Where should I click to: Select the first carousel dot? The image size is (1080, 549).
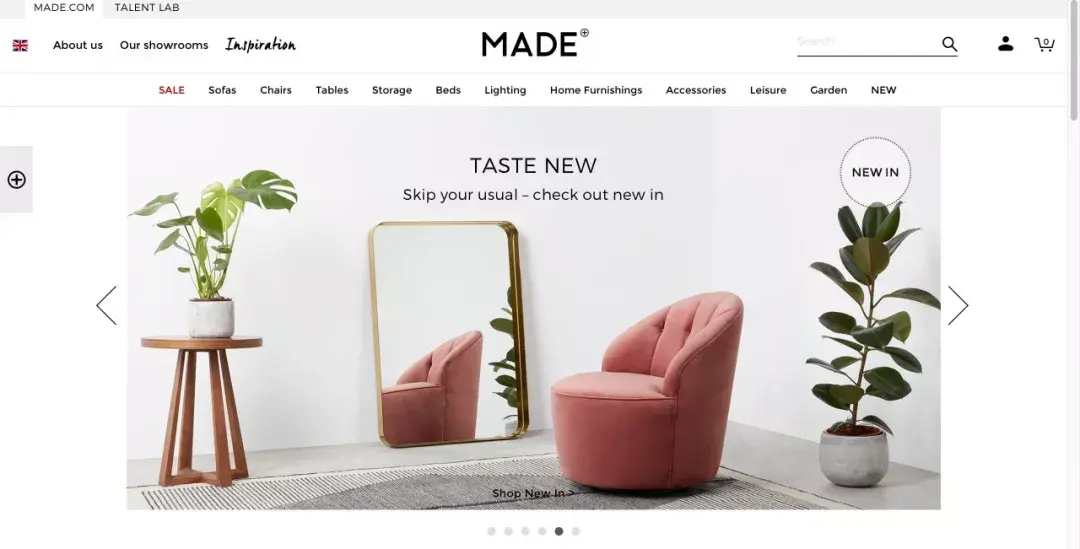491,531
